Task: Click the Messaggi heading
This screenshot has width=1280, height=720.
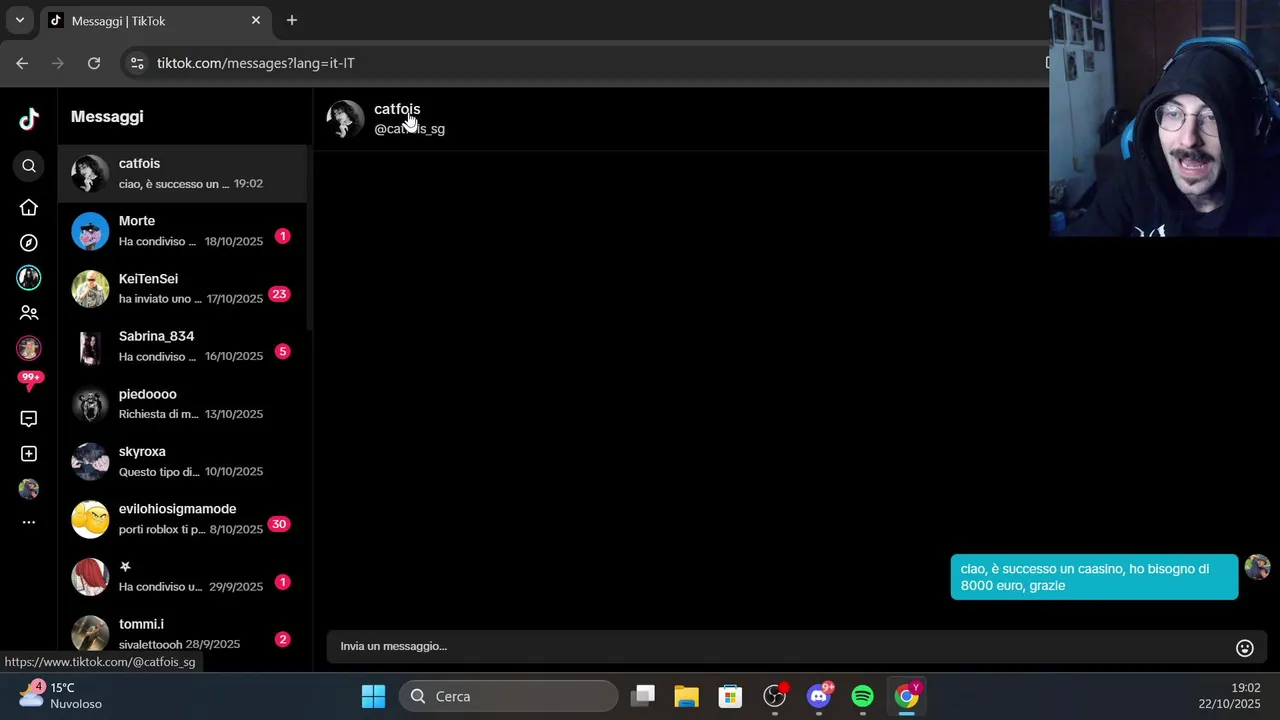Action: tap(107, 117)
